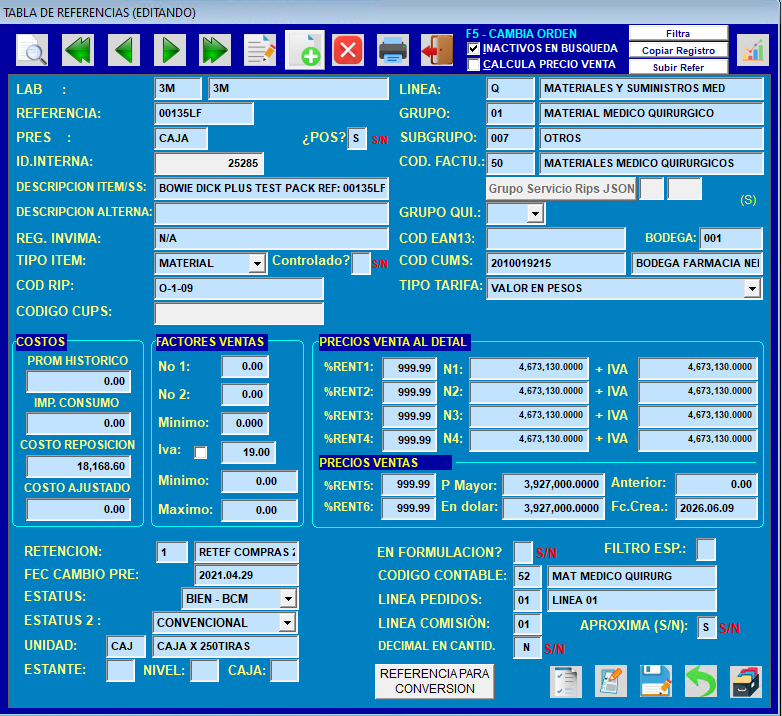
Task: Click the REFERENCIA input field
Action: pos(204,114)
